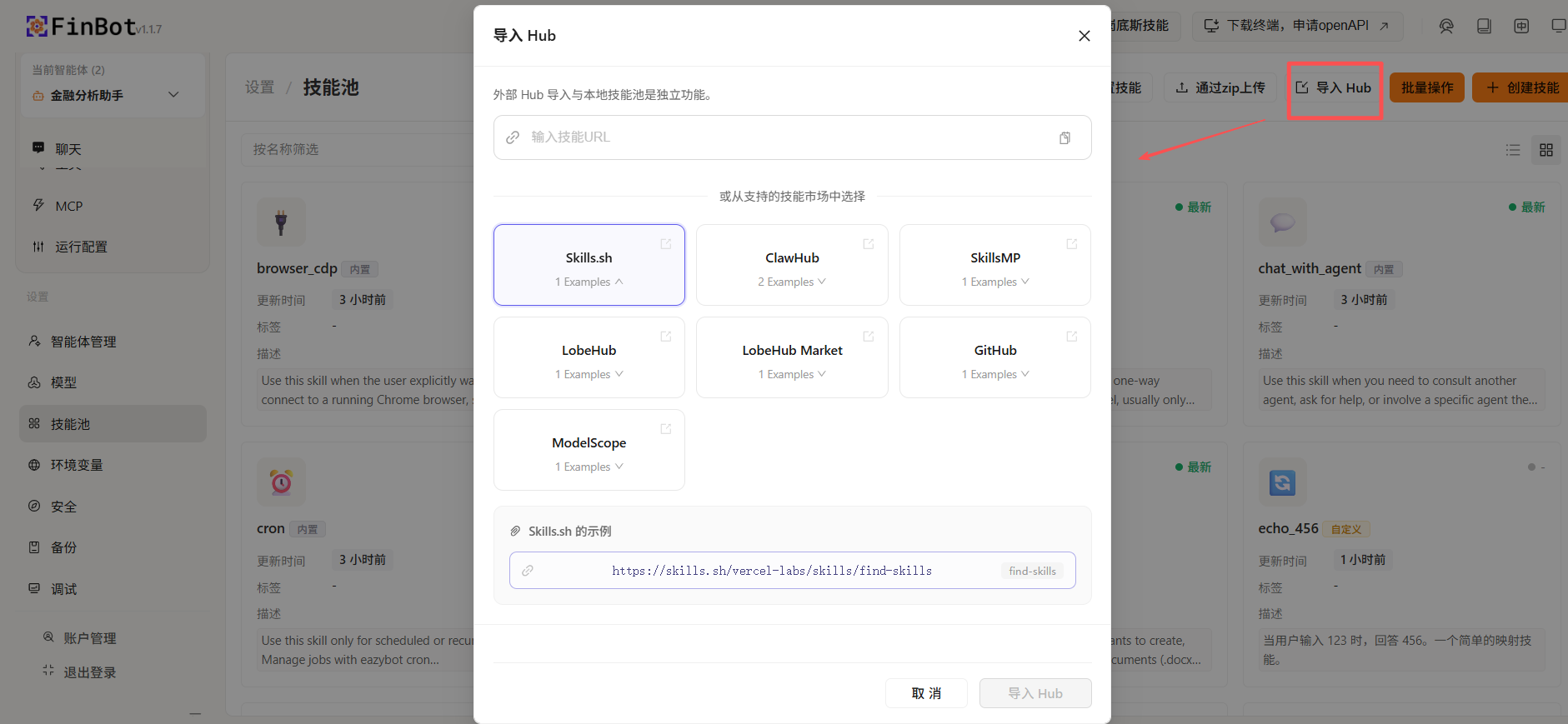The width and height of the screenshot is (1568, 724).
Task: Open LobeHub Market external link icon
Action: [x=869, y=337]
